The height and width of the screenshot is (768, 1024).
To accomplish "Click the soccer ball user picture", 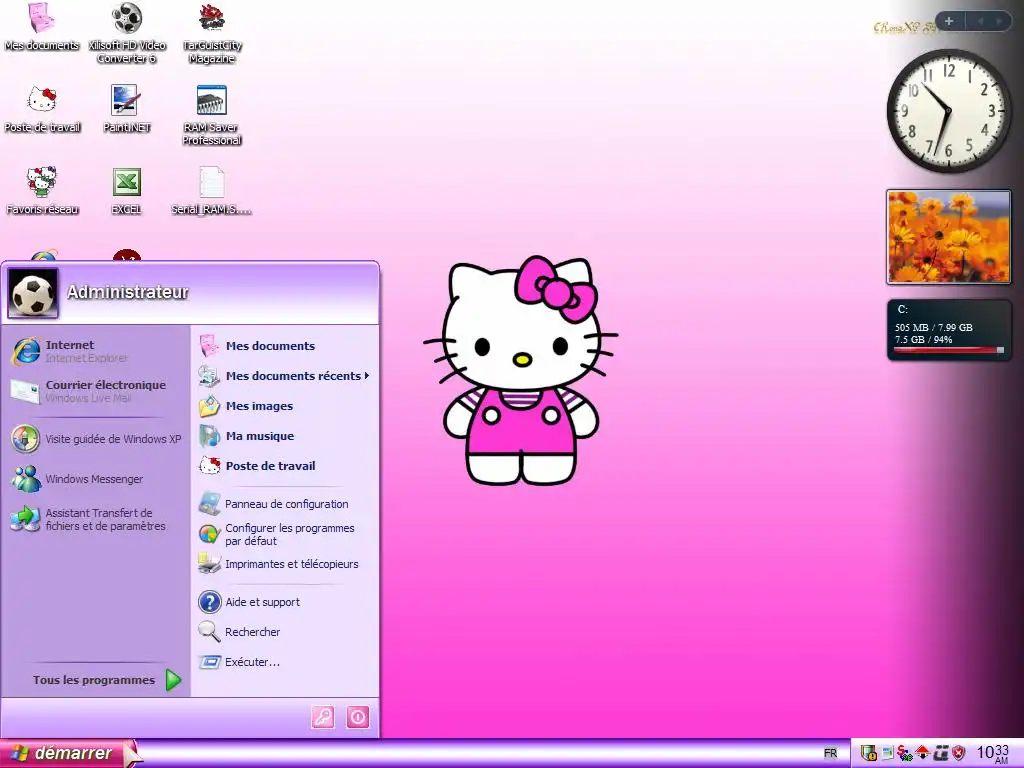I will pos(33,293).
